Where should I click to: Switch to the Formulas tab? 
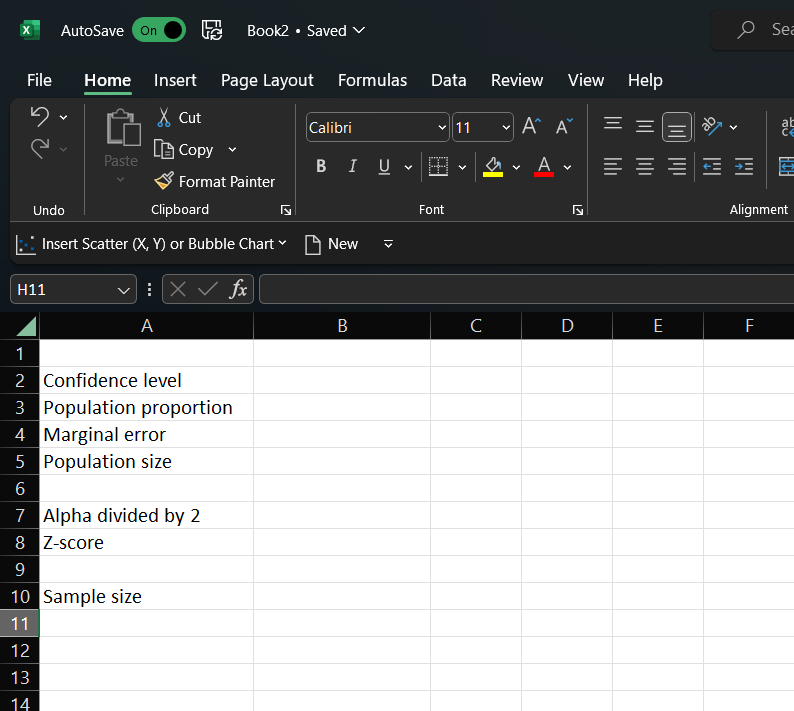point(372,80)
